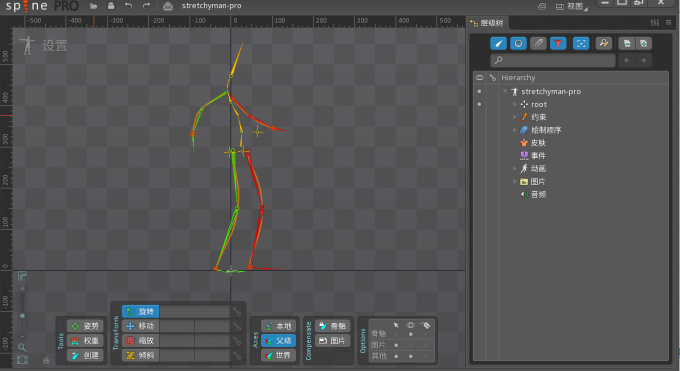The height and width of the screenshot is (371, 680).
Task: Open tree panel settings sliders icon
Action: point(655,23)
